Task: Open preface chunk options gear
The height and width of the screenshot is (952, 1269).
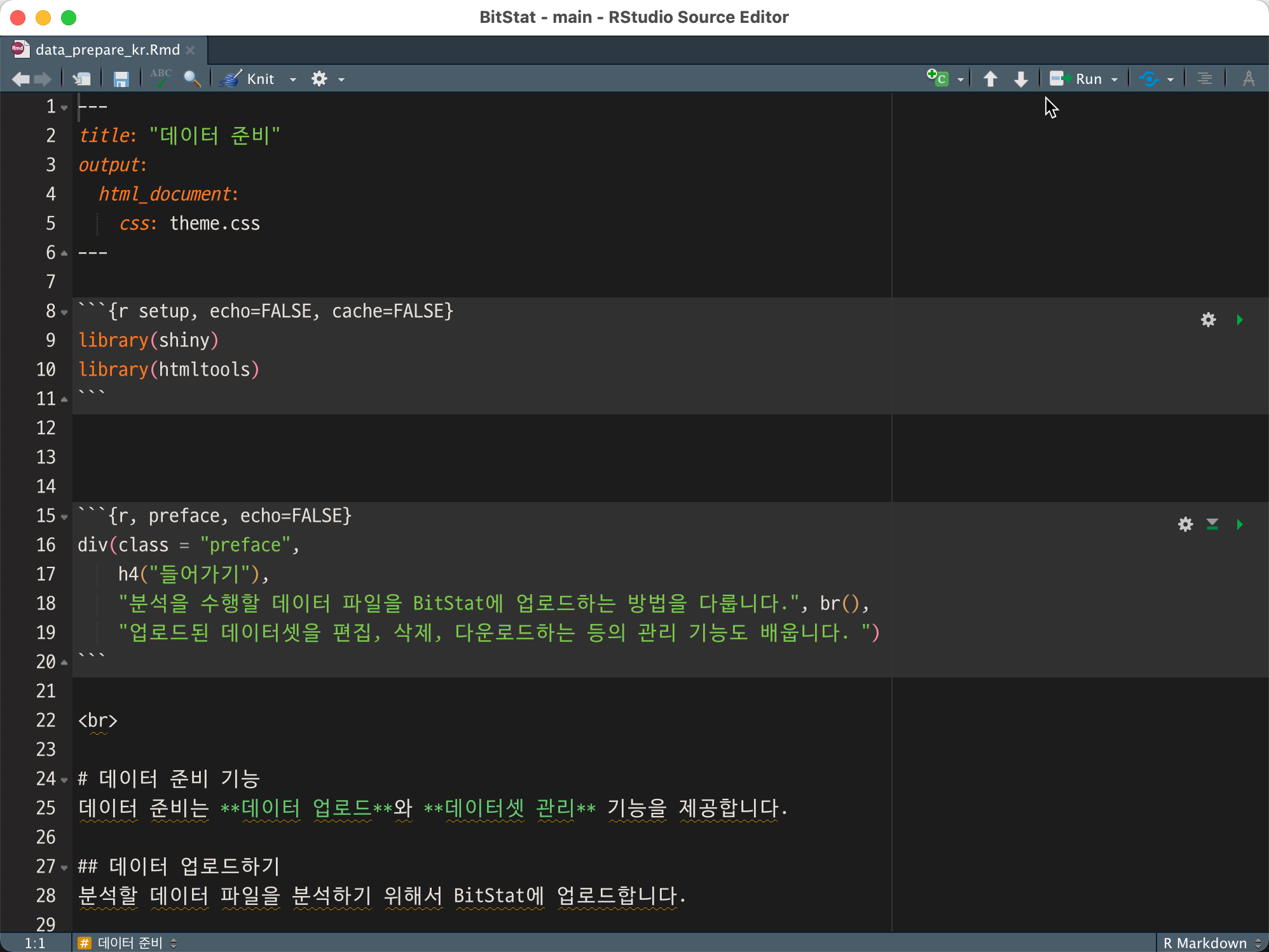Action: [x=1186, y=524]
